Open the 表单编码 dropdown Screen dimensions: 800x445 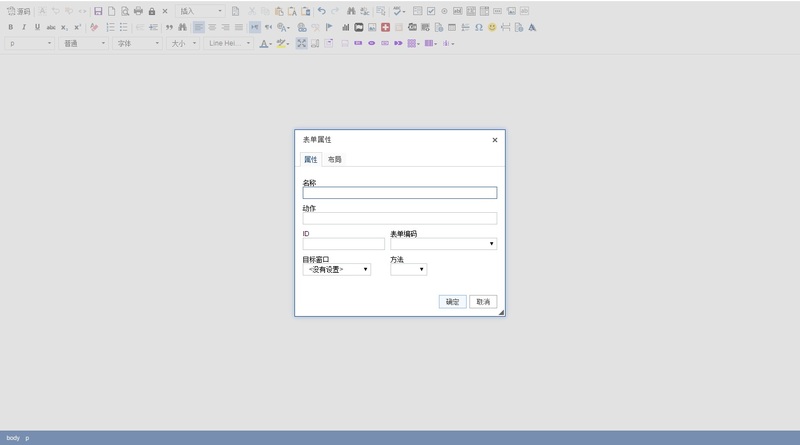[x=443, y=243]
